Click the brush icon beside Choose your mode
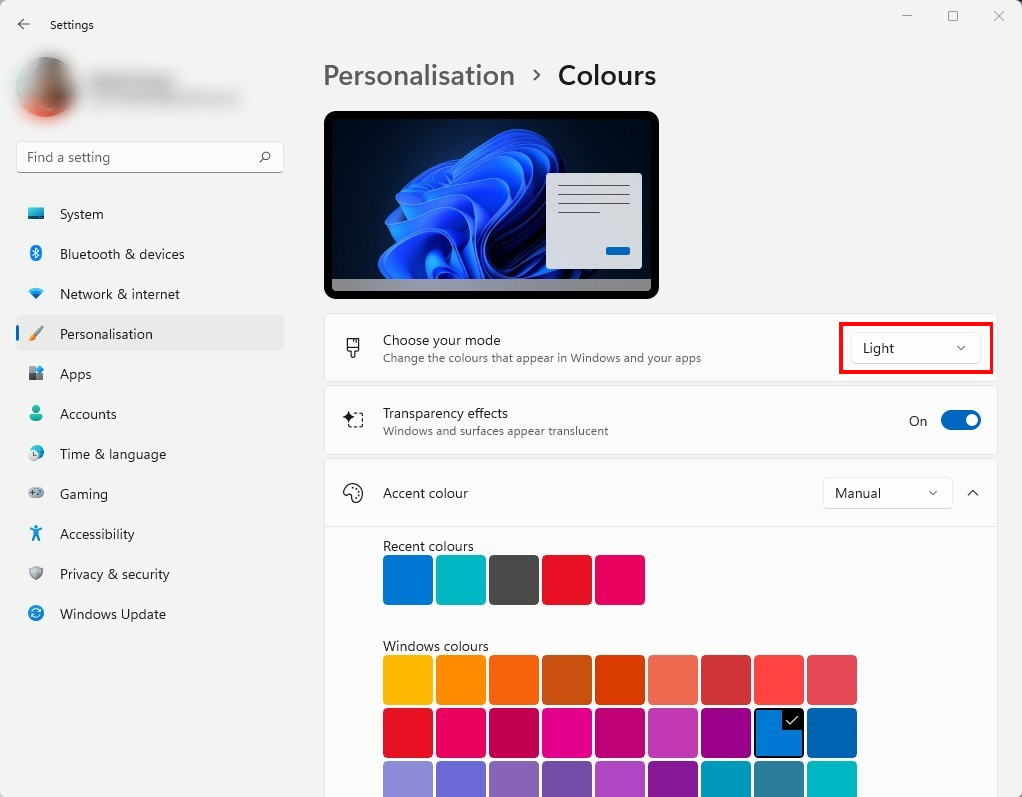 [x=353, y=347]
